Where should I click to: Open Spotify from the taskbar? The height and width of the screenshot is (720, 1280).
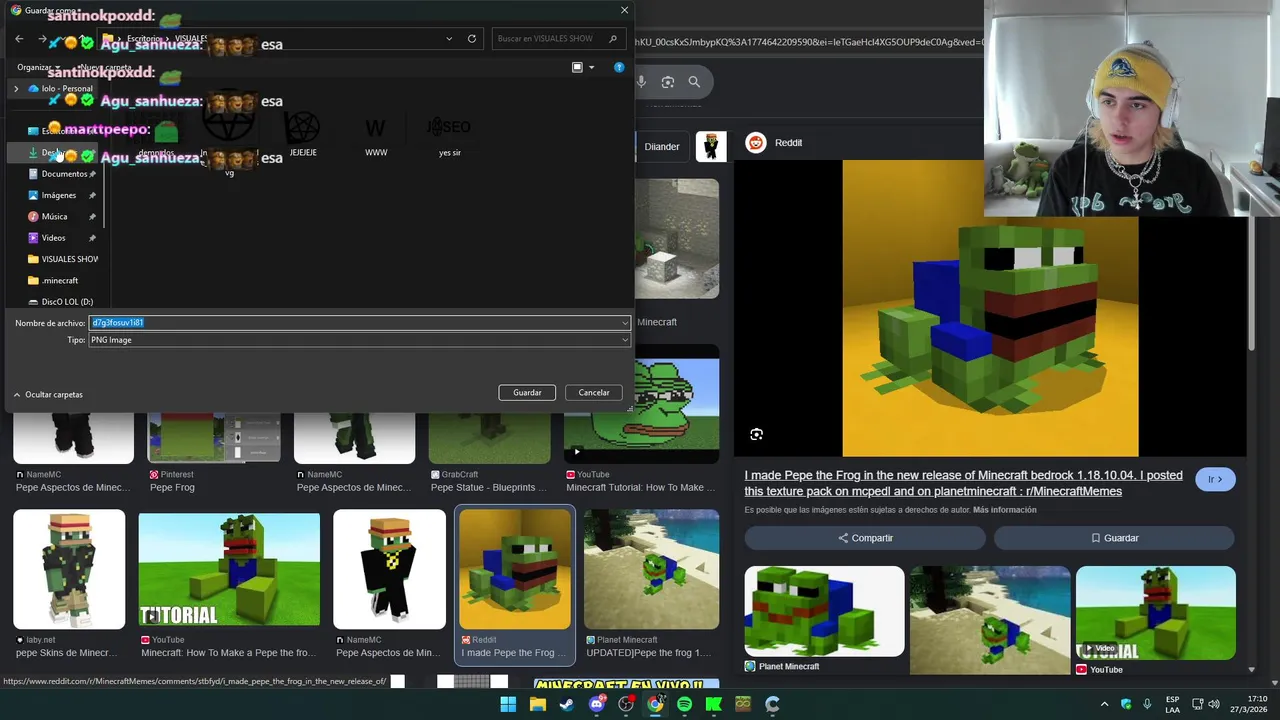[x=684, y=704]
